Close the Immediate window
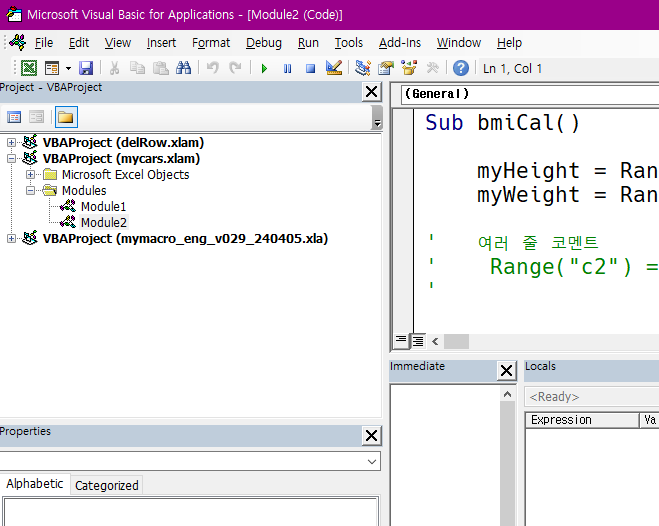Image resolution: width=659 pixels, height=526 pixels. pyautogui.click(x=506, y=371)
